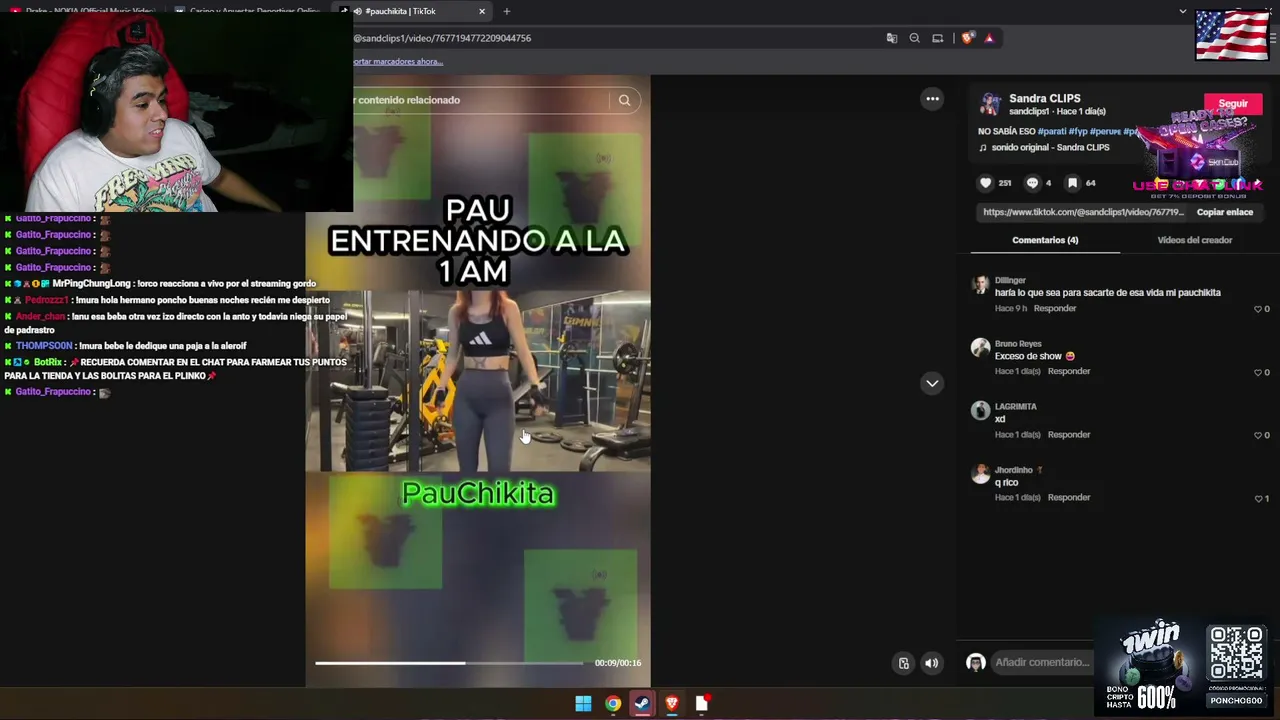
Task: Go to next video with down chevron
Action: point(932,383)
